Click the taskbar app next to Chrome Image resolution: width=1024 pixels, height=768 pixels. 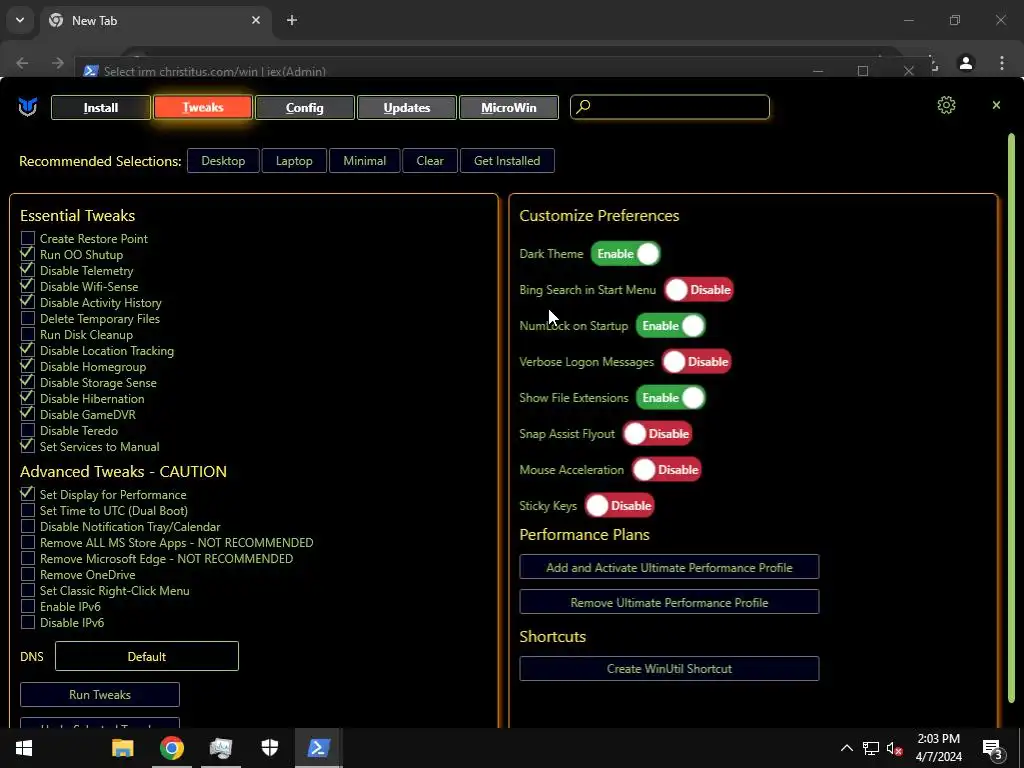pos(221,748)
